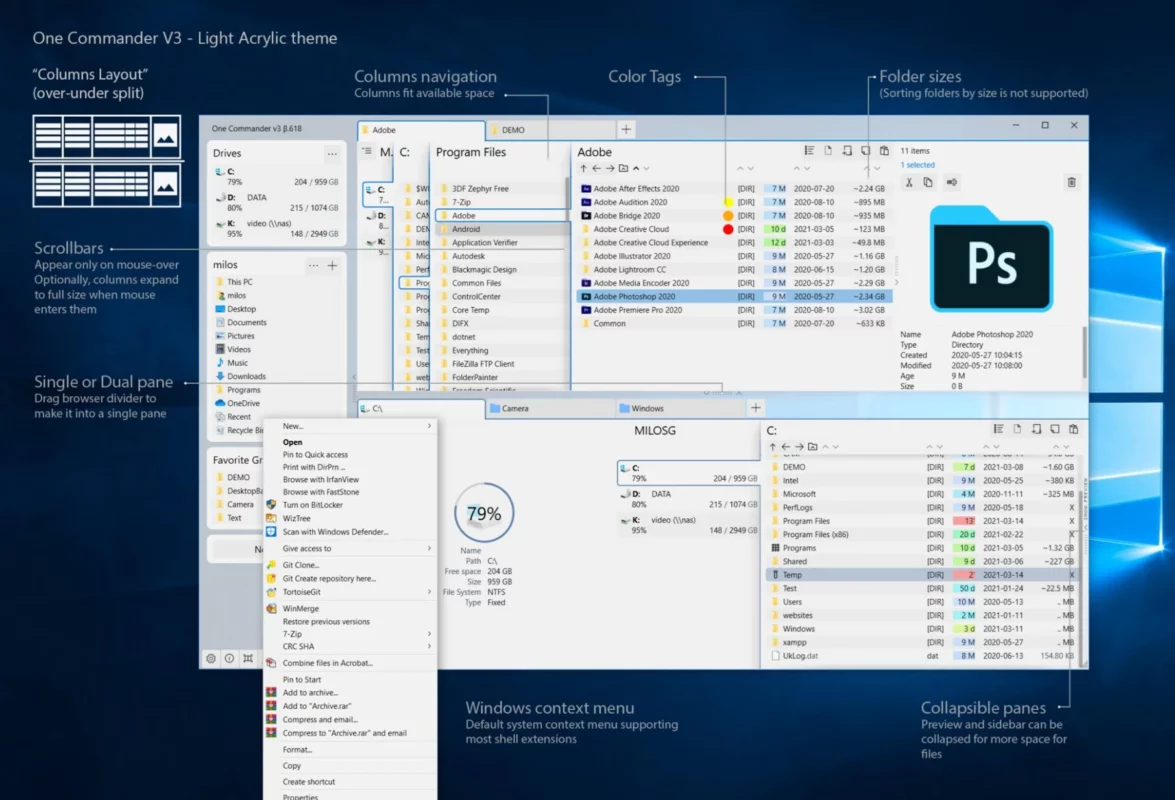Select the Android folder in Program Files column

(501, 229)
